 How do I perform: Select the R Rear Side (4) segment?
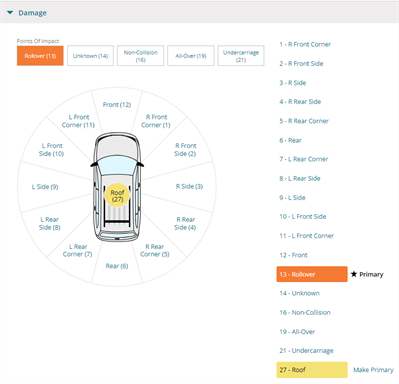pyautogui.click(x=185, y=223)
